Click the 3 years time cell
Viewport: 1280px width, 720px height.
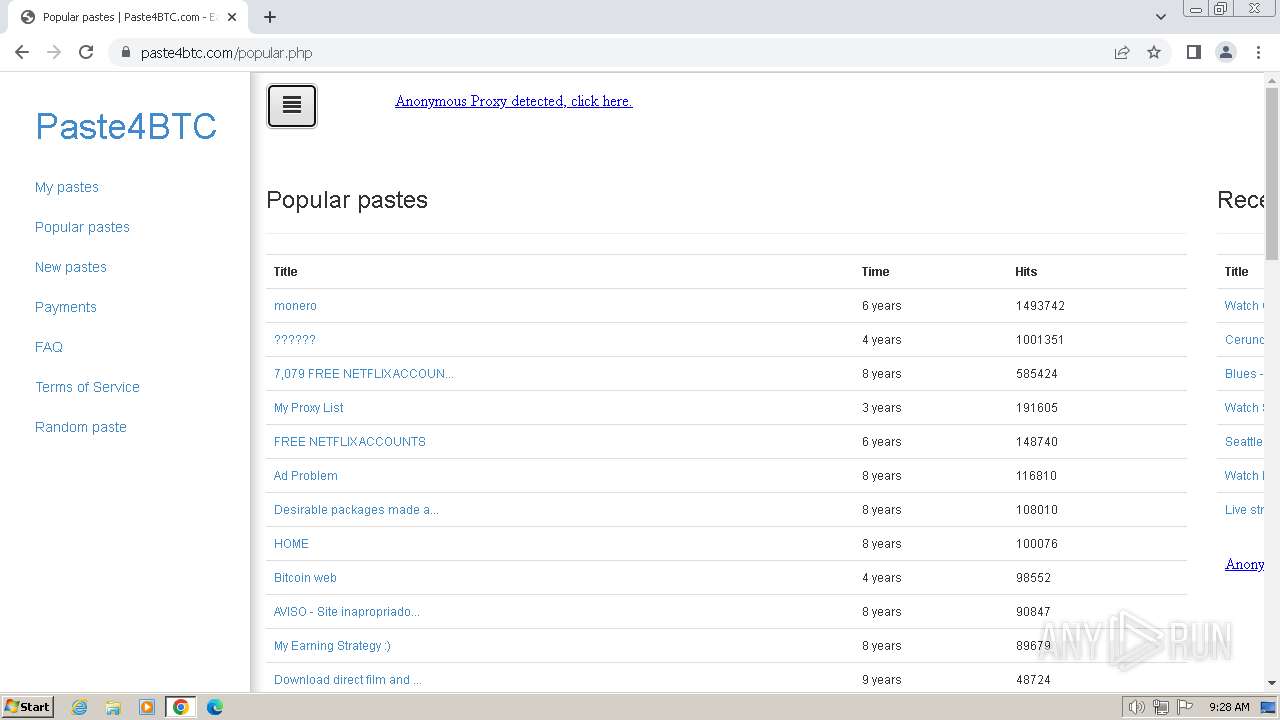pos(882,408)
